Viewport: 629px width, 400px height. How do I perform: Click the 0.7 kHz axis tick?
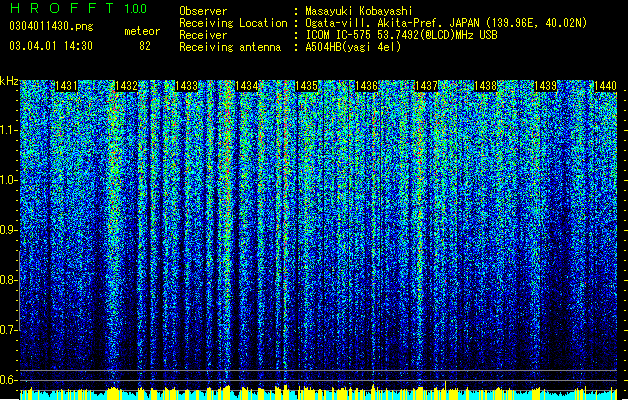9,330
